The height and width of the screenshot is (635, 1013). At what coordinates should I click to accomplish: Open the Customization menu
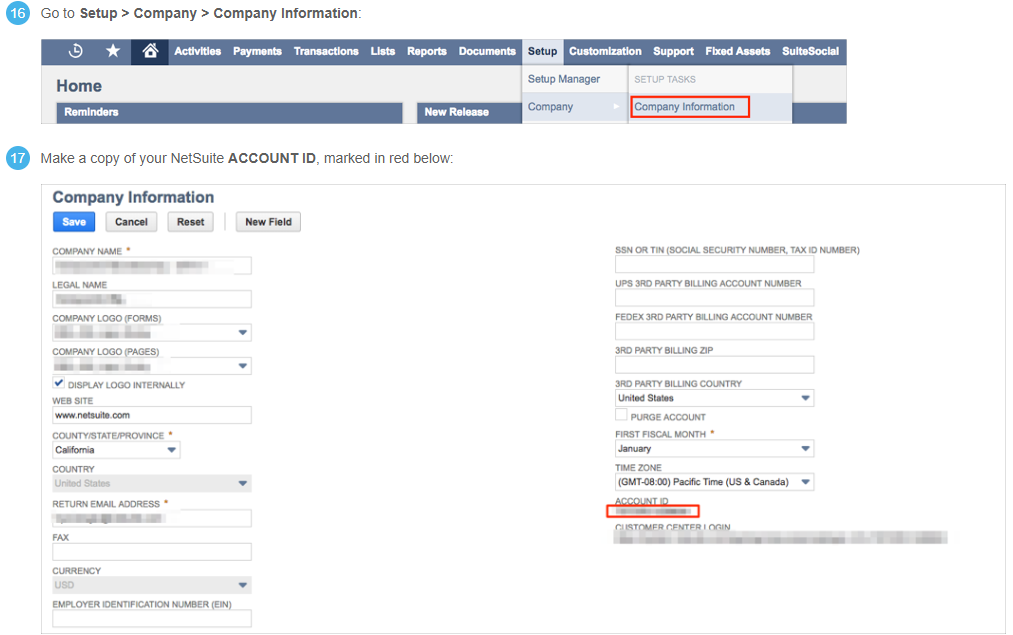pos(605,52)
